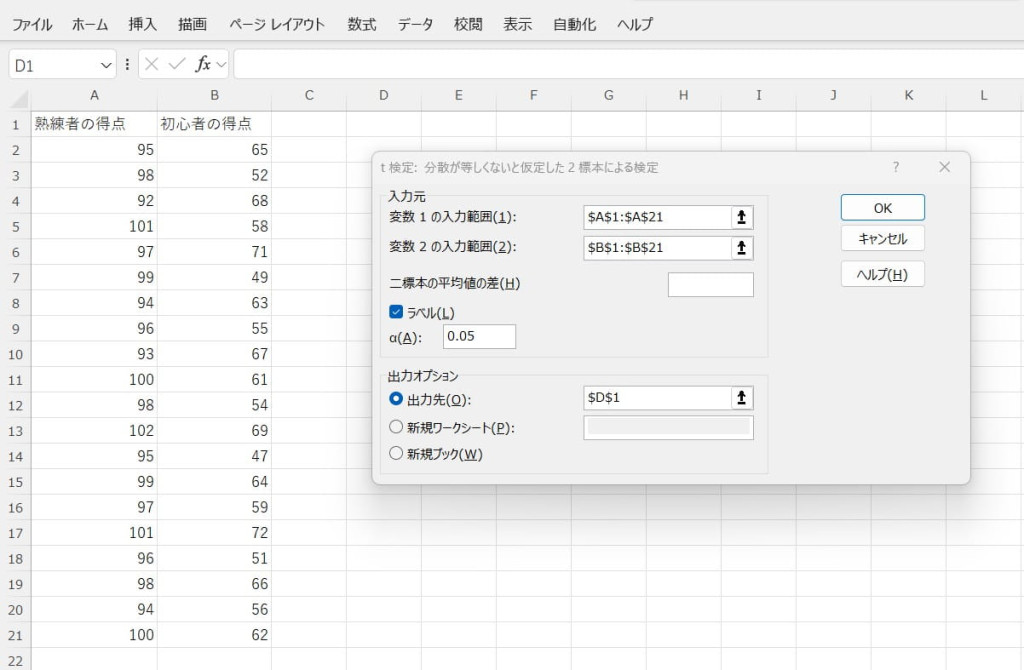Screen dimensions: 1024x670
Task: Click the formula bar cancel X icon
Action: pyautogui.click(x=152, y=64)
